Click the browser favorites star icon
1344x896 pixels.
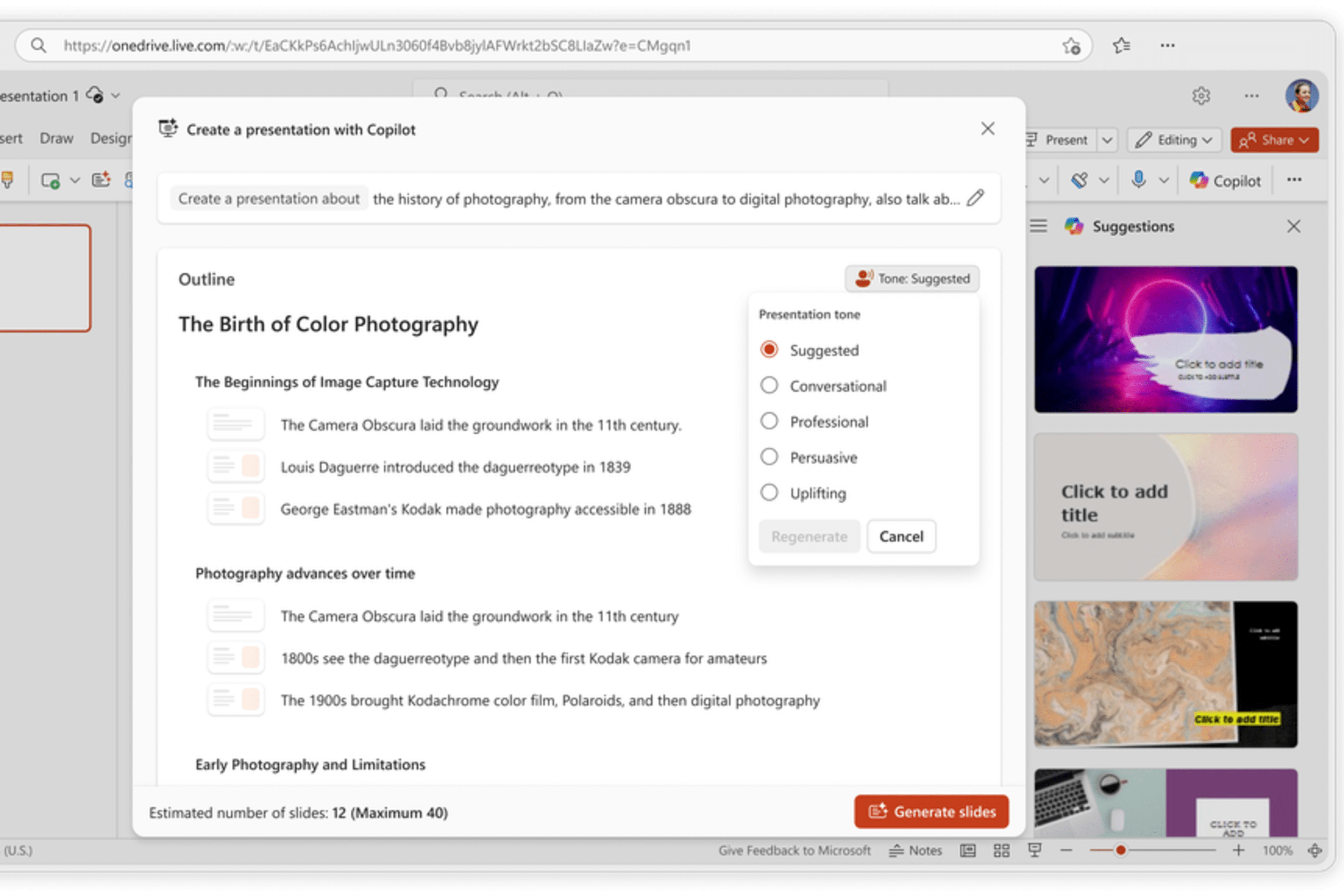coord(1121,45)
